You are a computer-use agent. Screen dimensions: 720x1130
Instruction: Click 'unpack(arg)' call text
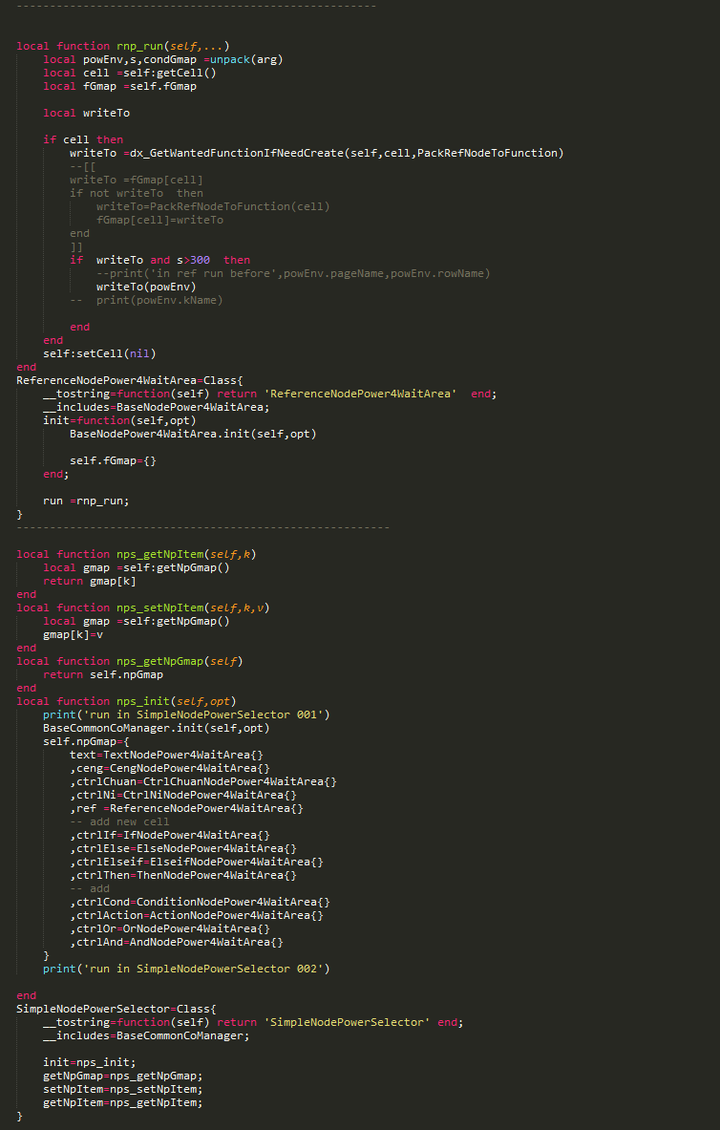246,59
